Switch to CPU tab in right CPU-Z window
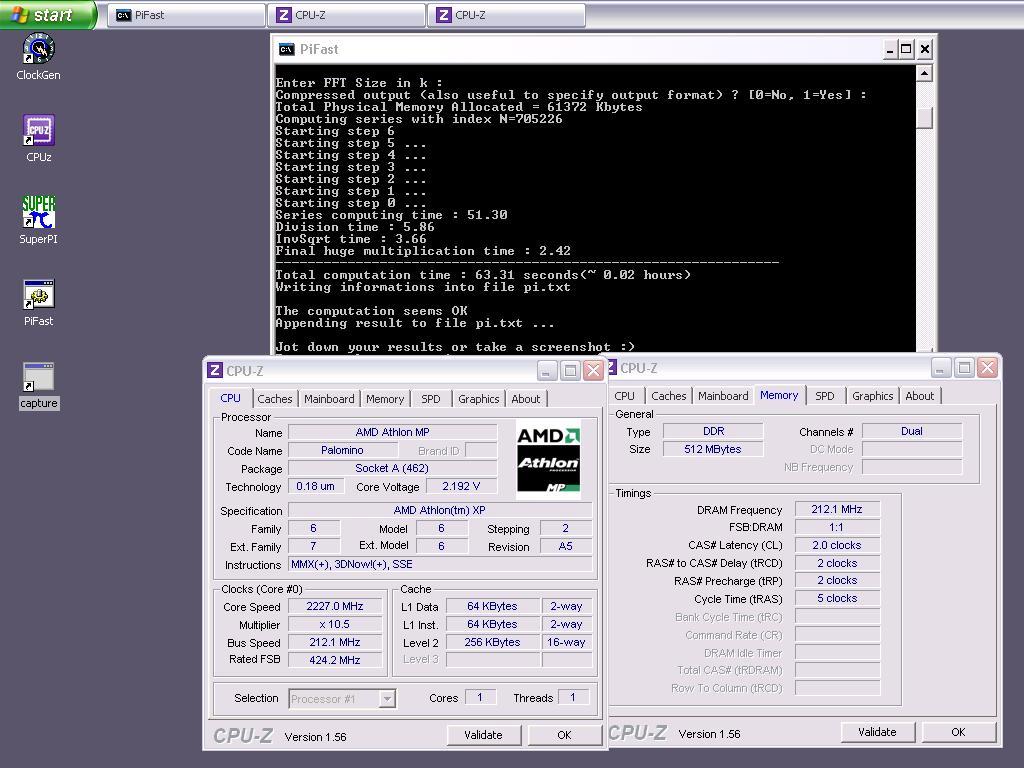Image resolution: width=1024 pixels, height=768 pixels. click(x=624, y=396)
